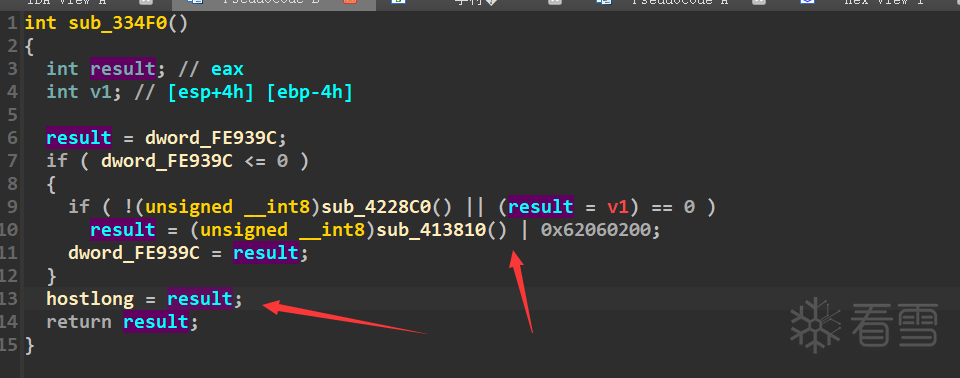Select the eax comment on line 3

point(228,69)
